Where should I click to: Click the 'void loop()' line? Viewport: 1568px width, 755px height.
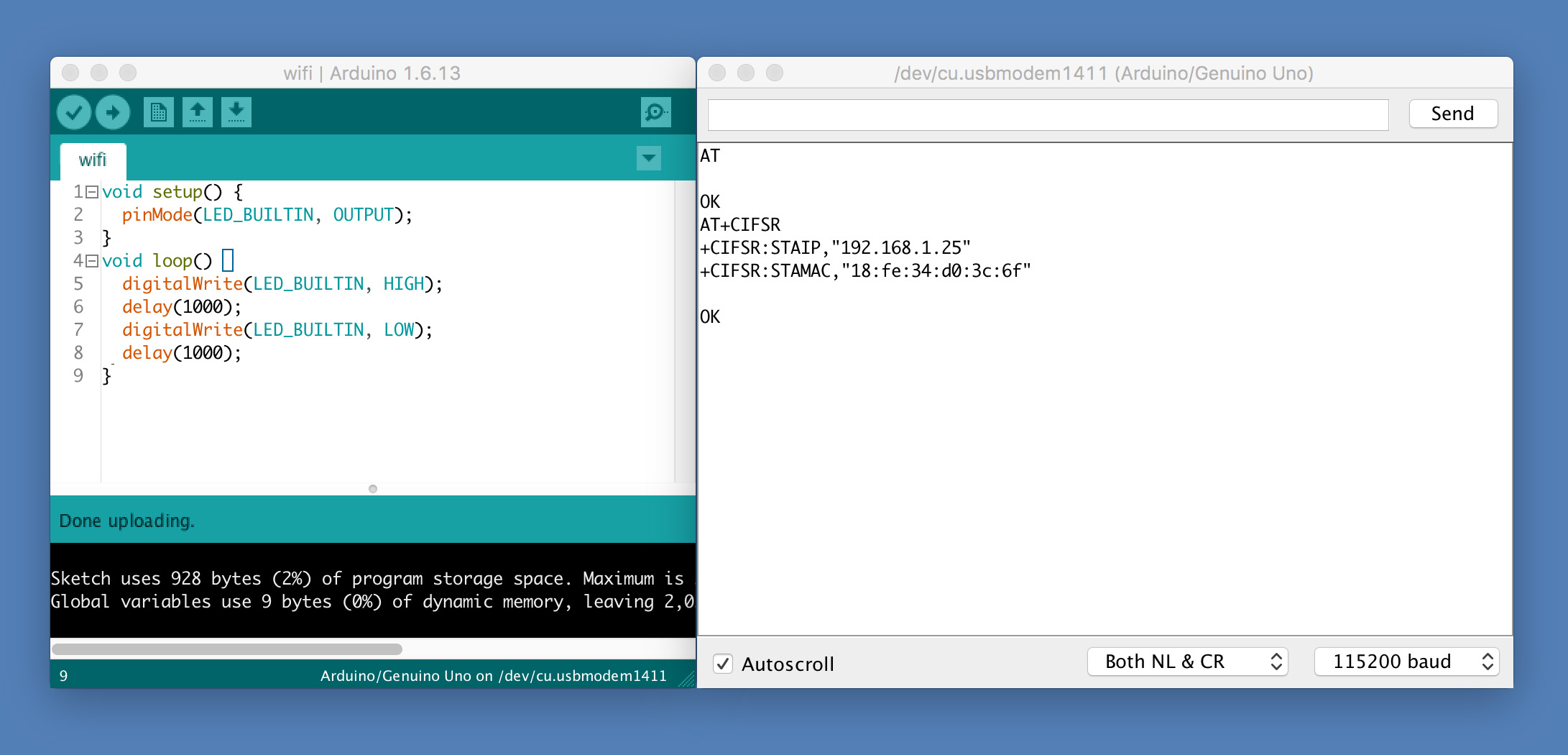[167, 261]
